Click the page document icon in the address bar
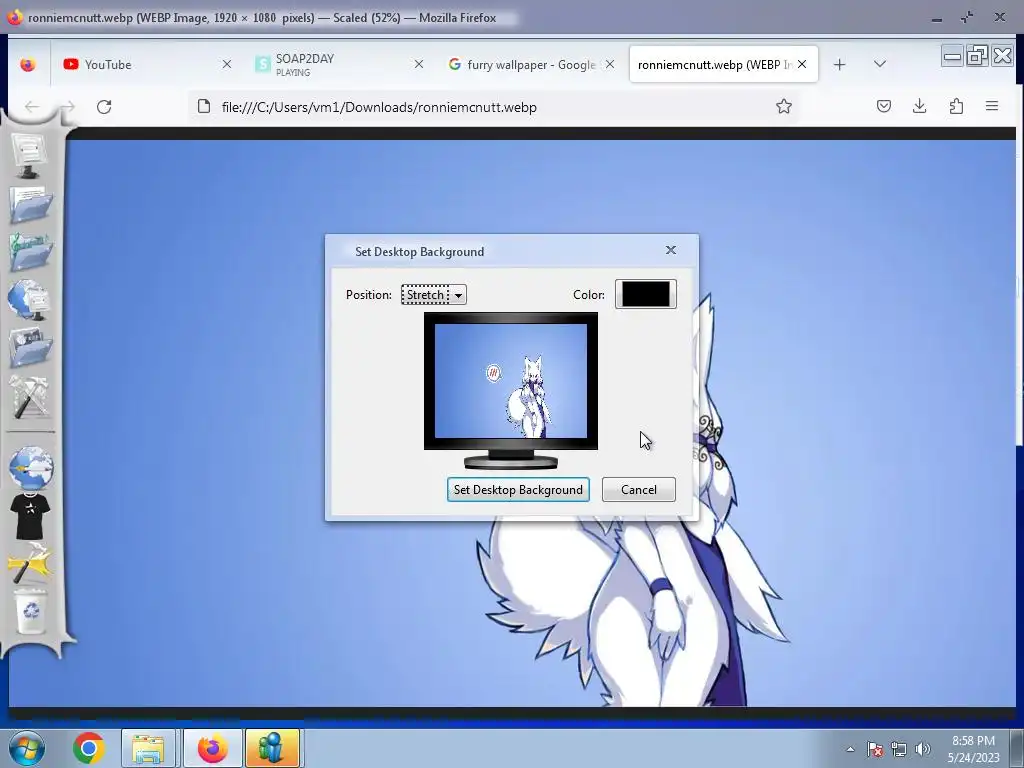The image size is (1024, 768). tap(204, 106)
